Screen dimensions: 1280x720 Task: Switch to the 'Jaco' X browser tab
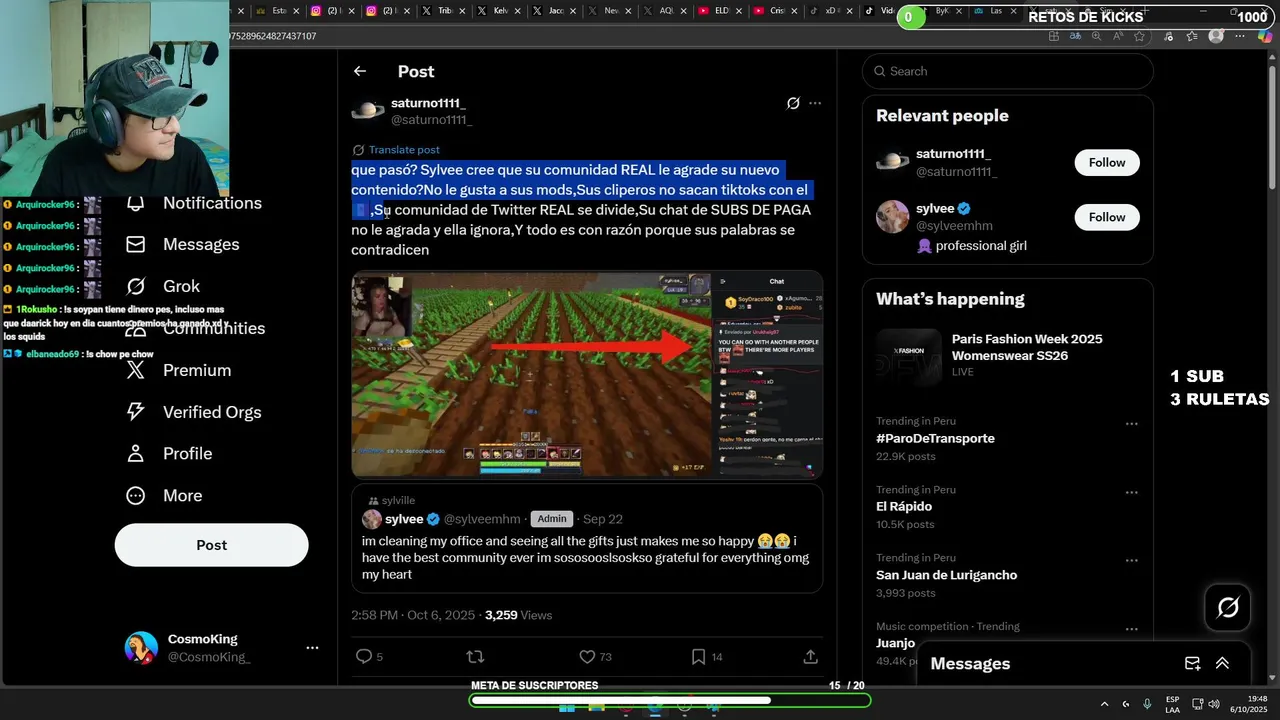point(552,11)
